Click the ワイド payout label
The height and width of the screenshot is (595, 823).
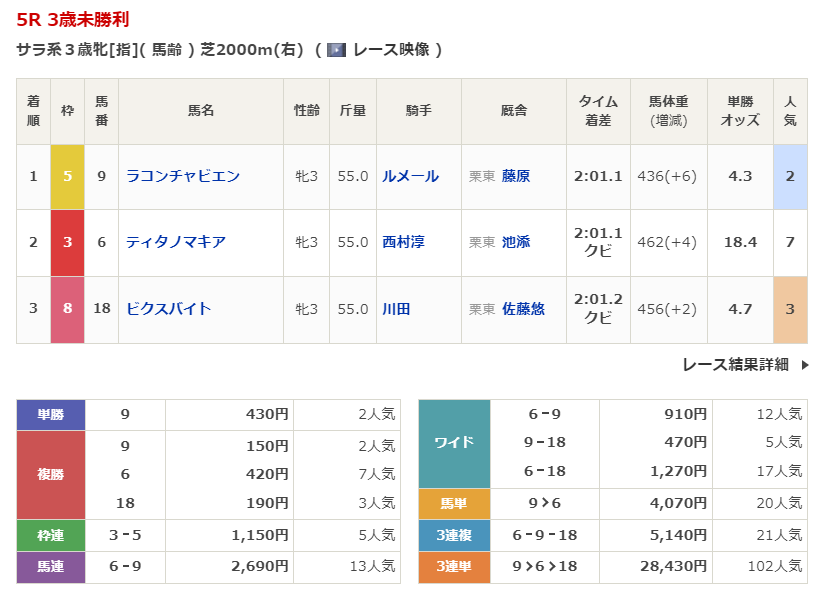454,443
